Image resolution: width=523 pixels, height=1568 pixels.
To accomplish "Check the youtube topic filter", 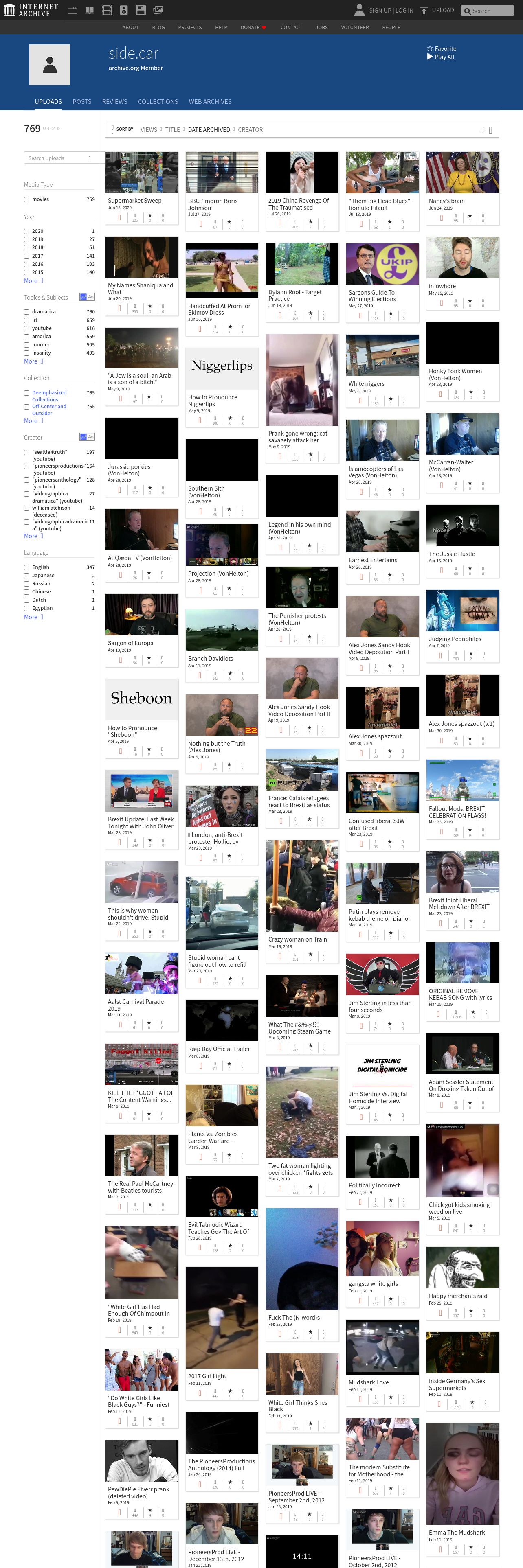I will tap(27, 328).
